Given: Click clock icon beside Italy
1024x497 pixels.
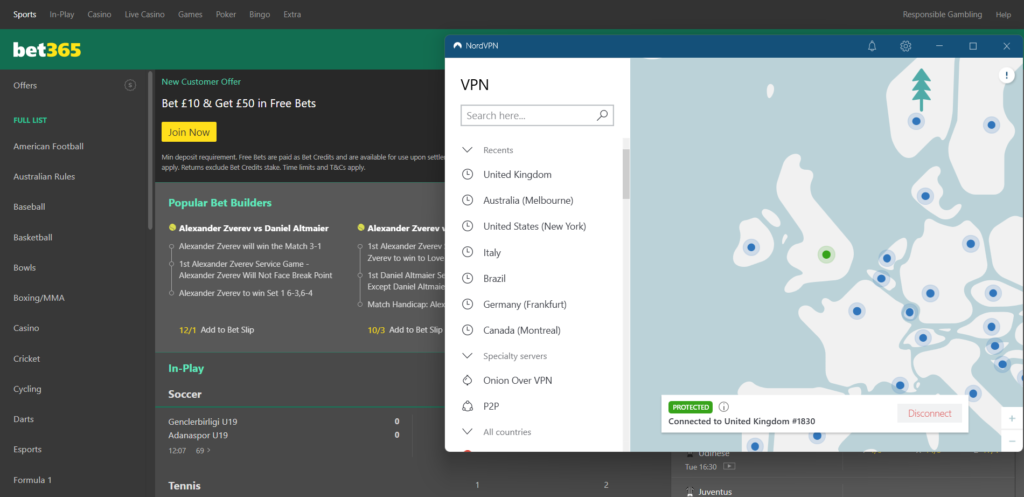Looking at the screenshot, I should (x=467, y=252).
